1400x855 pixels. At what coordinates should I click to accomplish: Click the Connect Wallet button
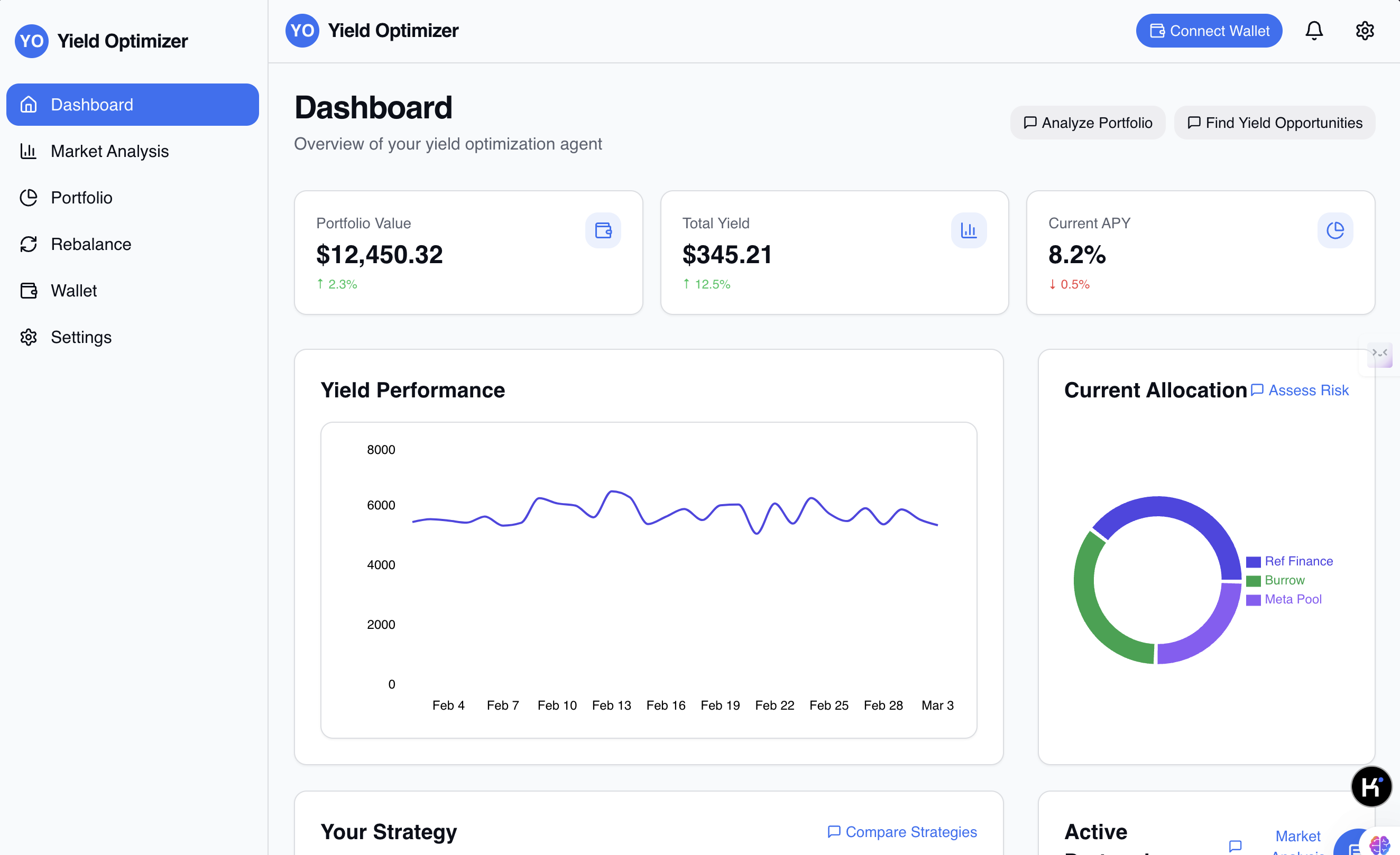tap(1209, 31)
